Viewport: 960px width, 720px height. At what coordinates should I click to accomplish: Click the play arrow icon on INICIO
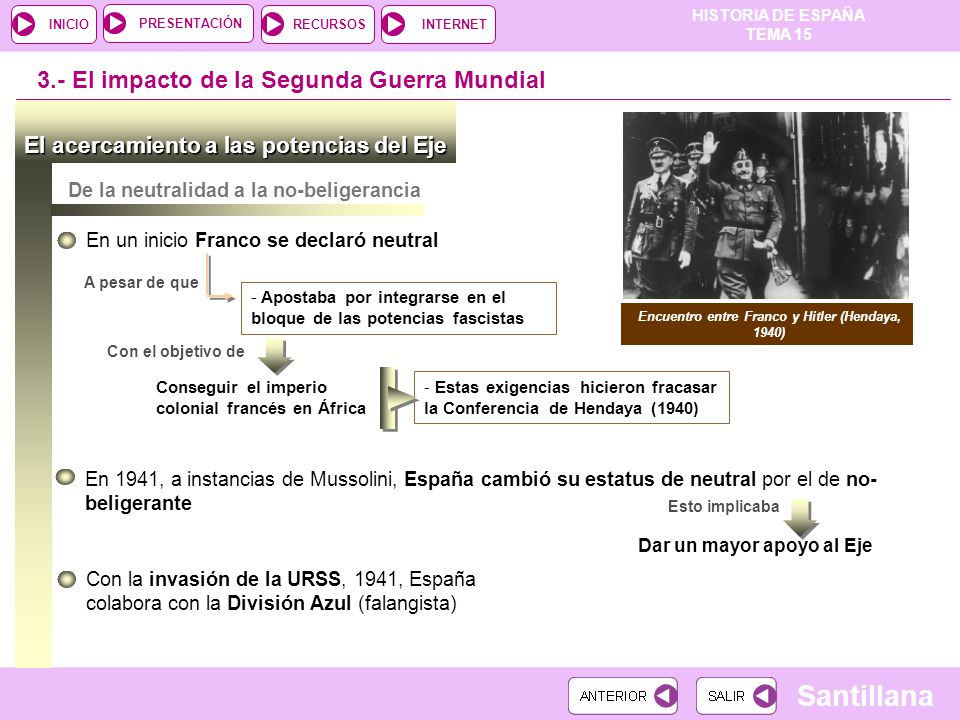24,24
